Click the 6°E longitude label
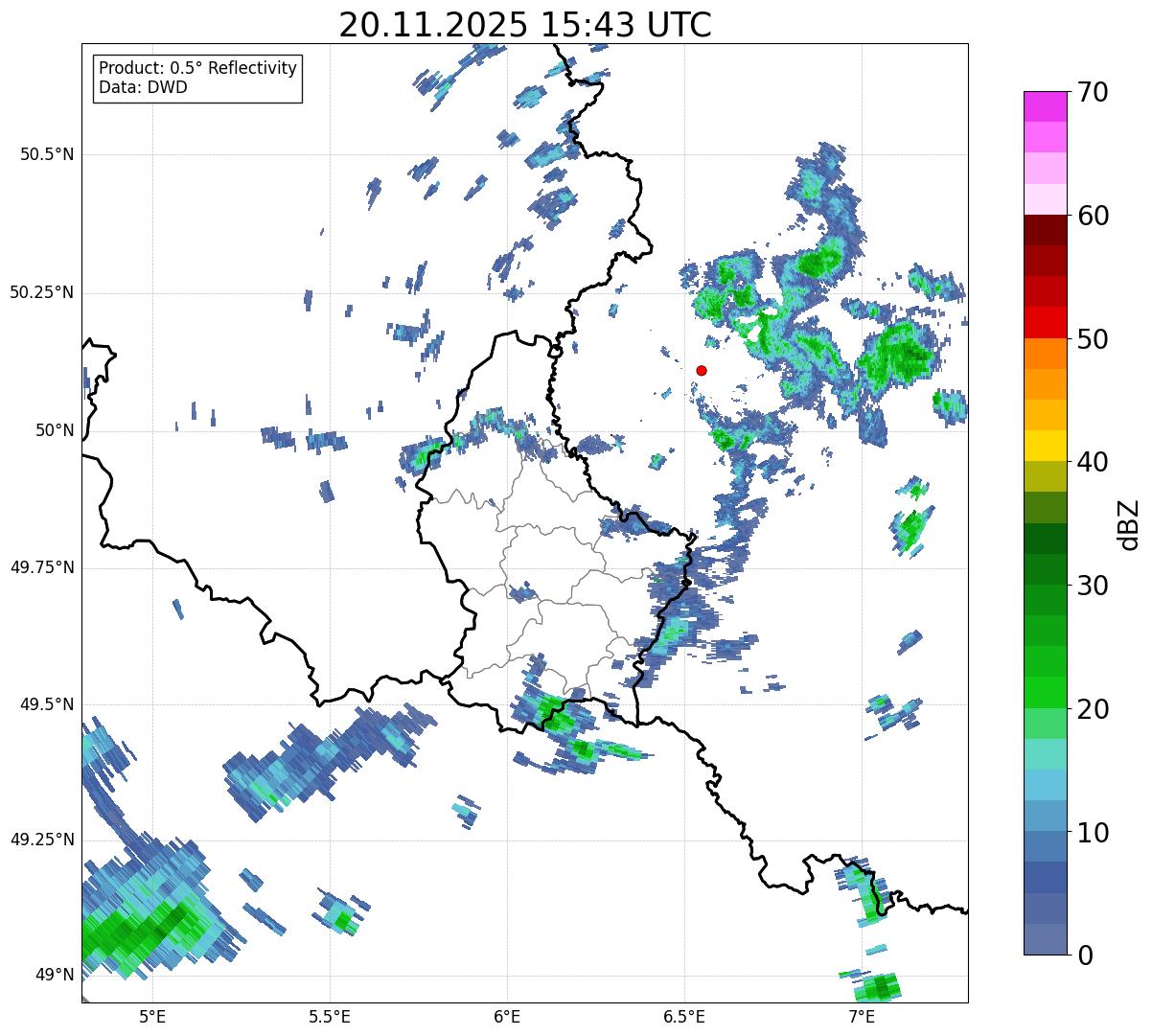The width and height of the screenshot is (1152, 1036). pos(507,1016)
